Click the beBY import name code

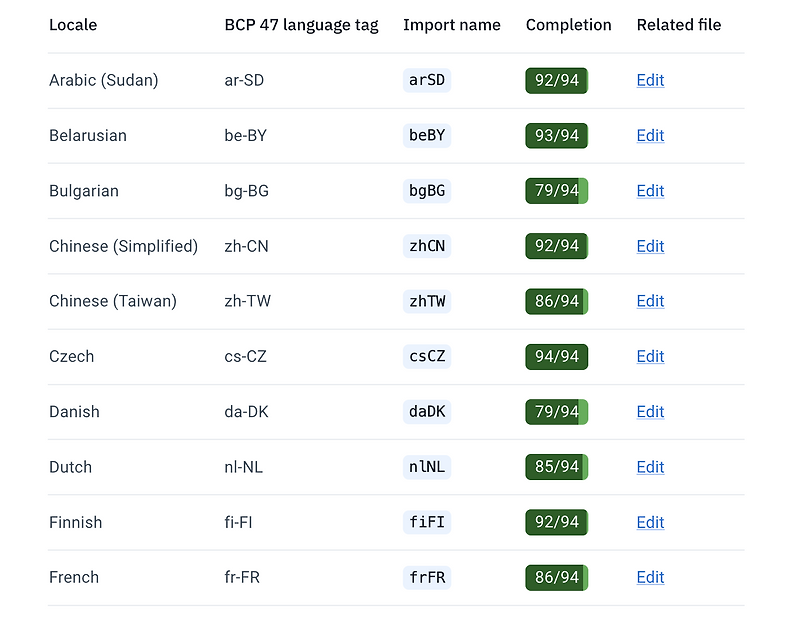[x=427, y=135]
